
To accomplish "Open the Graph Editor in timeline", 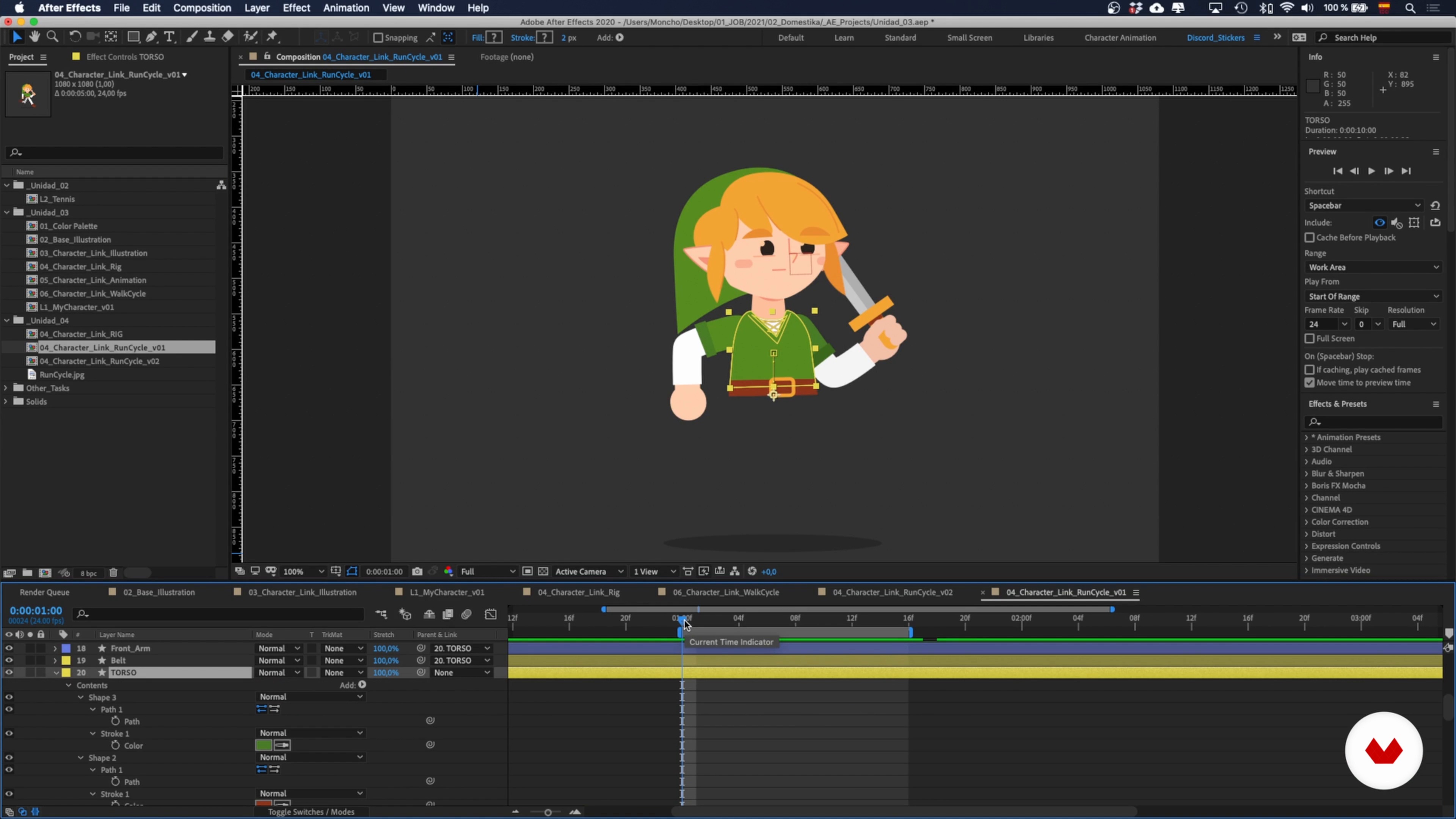I will tap(491, 614).
